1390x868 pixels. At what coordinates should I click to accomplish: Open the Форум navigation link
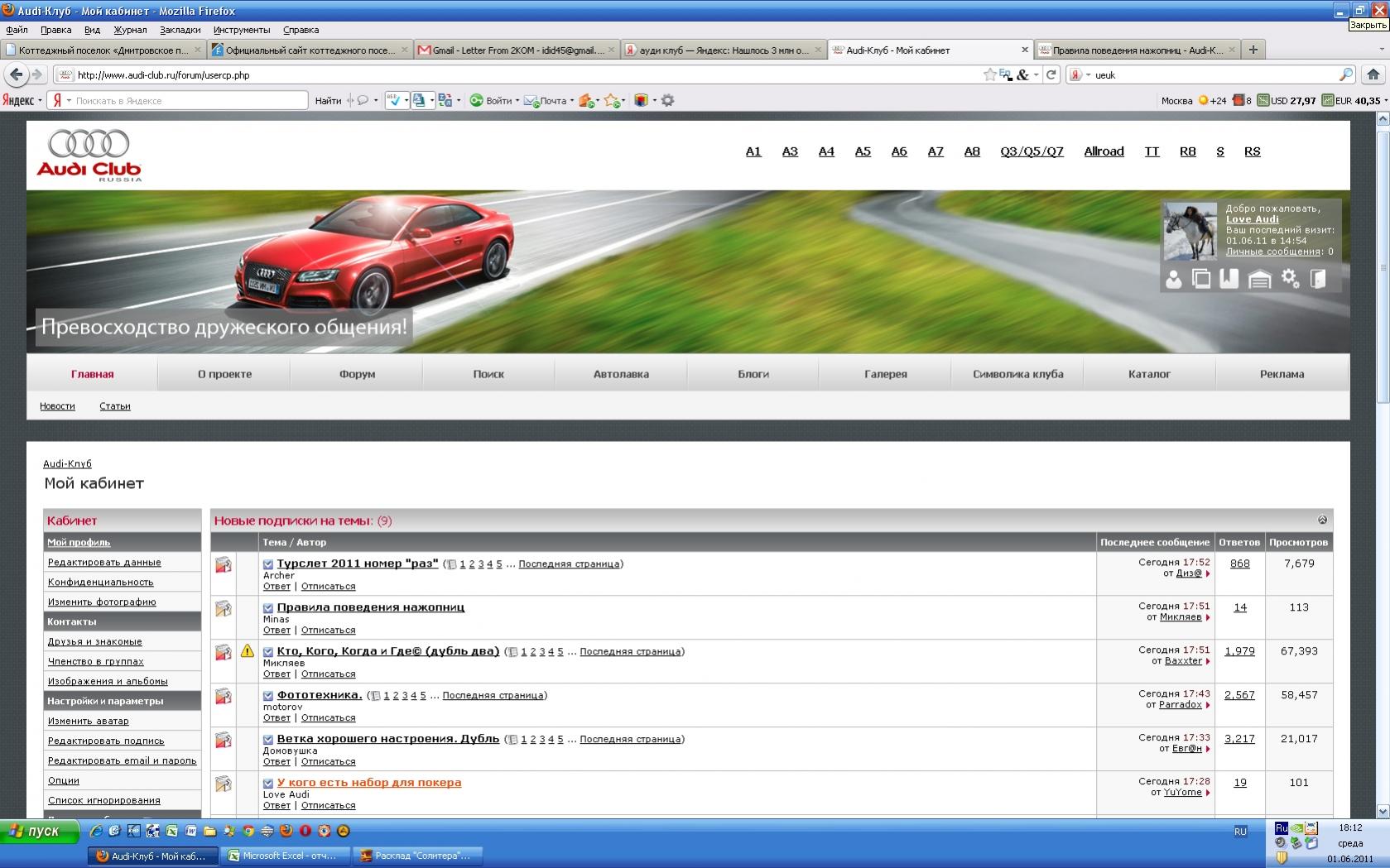[357, 374]
